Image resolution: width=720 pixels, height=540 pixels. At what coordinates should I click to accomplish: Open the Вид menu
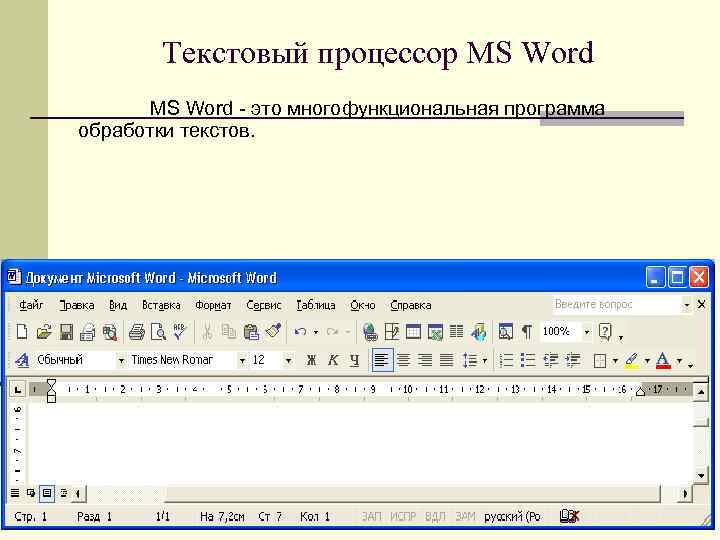118,305
